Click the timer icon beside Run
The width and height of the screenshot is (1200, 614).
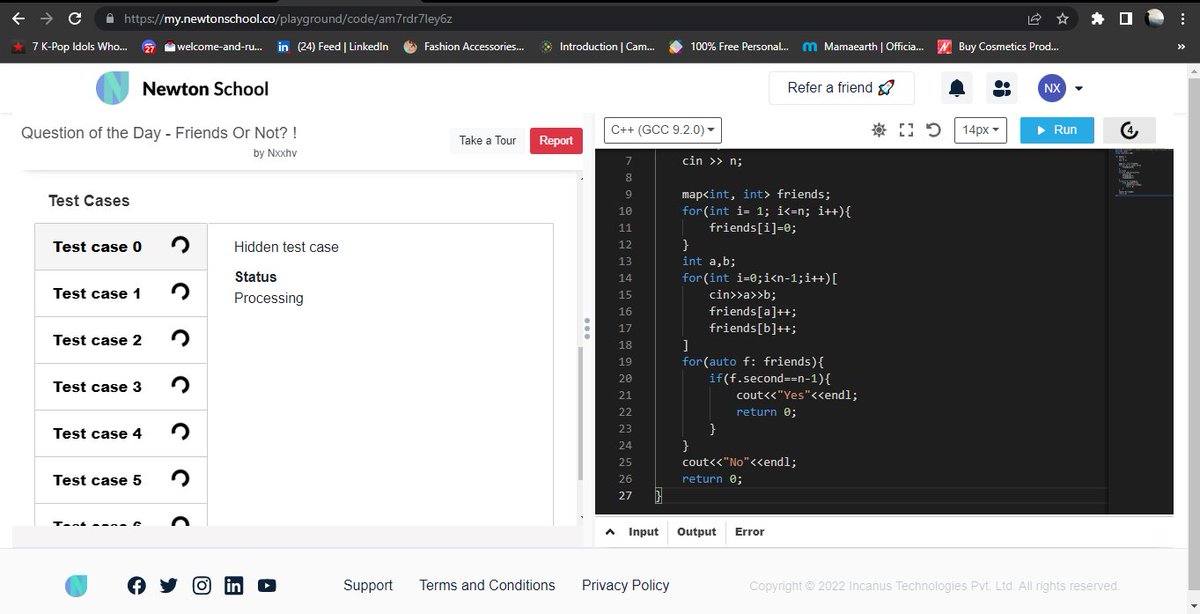click(1129, 130)
